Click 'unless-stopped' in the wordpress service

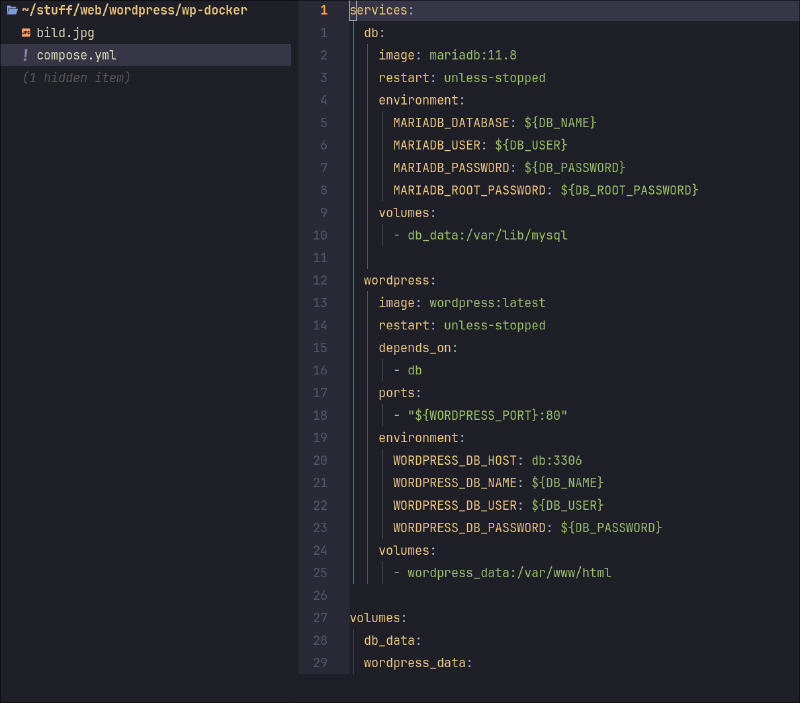click(x=494, y=325)
